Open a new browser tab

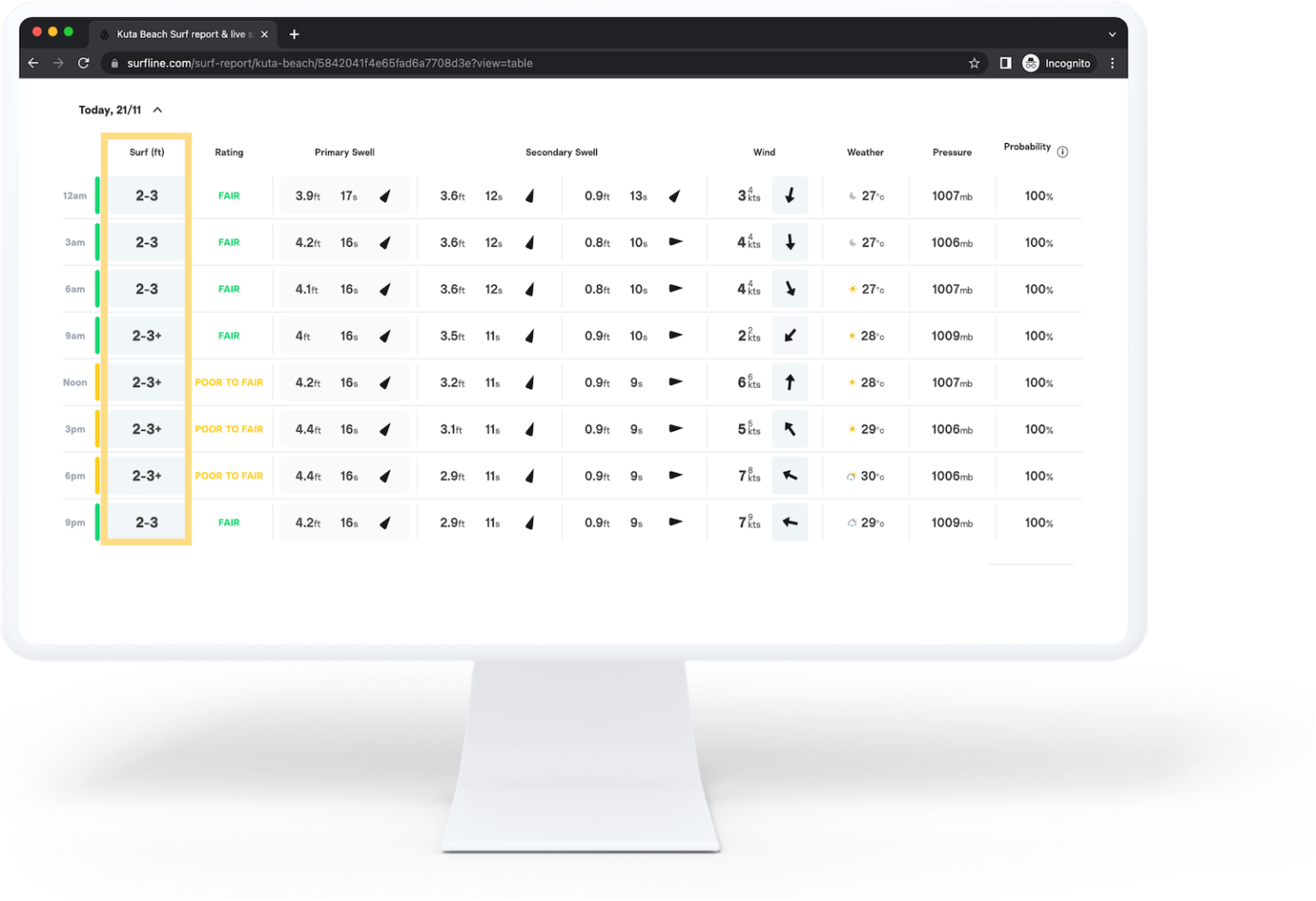click(294, 34)
